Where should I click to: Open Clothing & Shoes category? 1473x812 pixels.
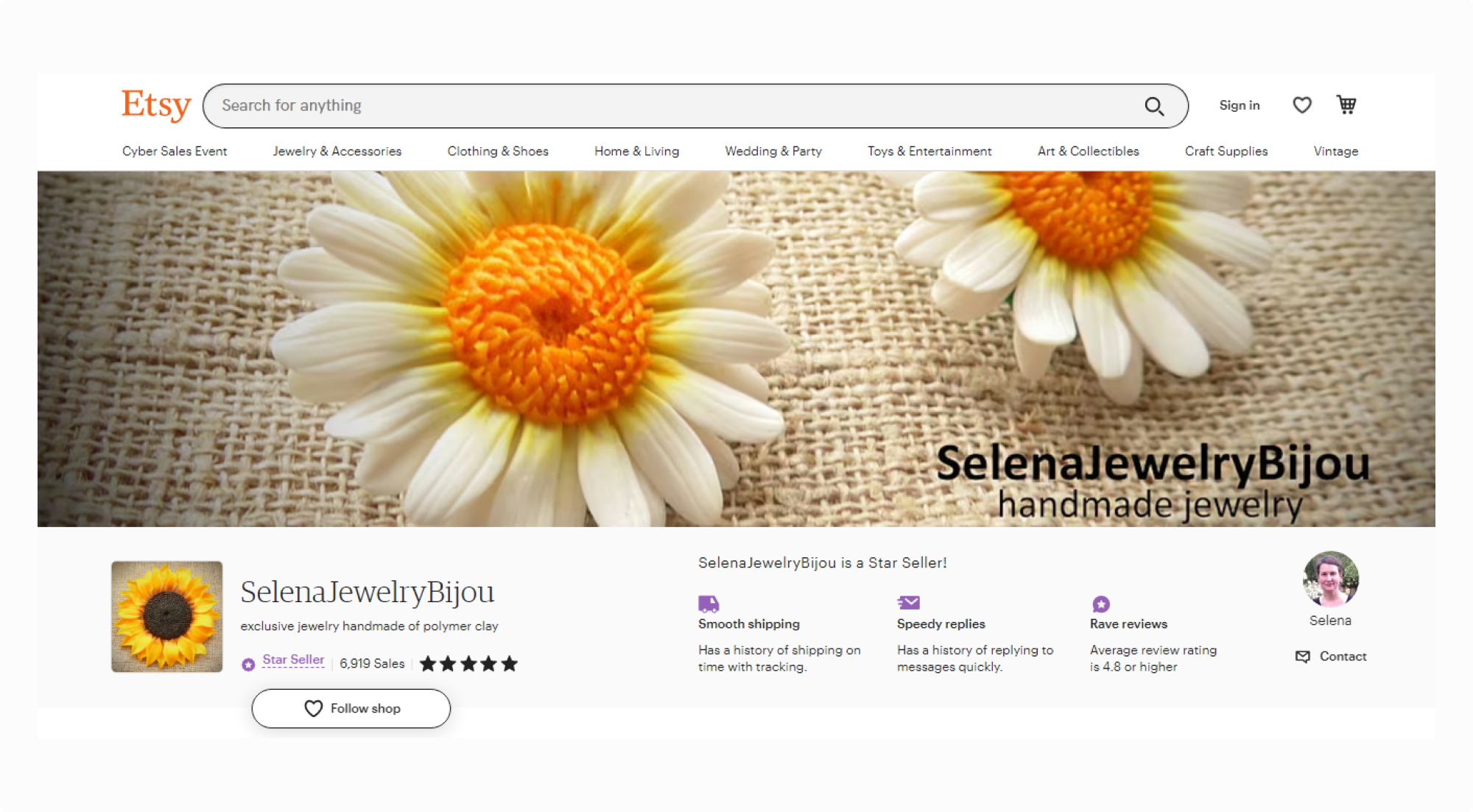click(498, 151)
